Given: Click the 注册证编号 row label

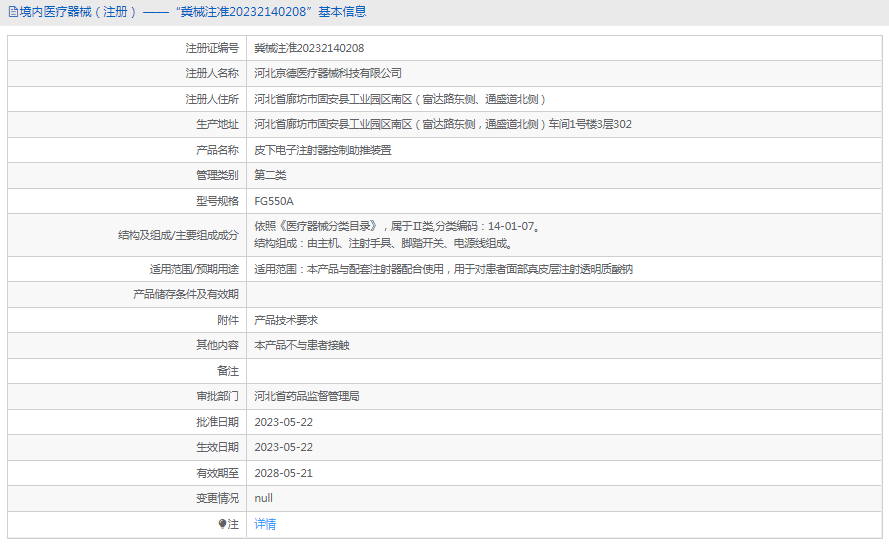Looking at the screenshot, I should pyautogui.click(x=212, y=48).
